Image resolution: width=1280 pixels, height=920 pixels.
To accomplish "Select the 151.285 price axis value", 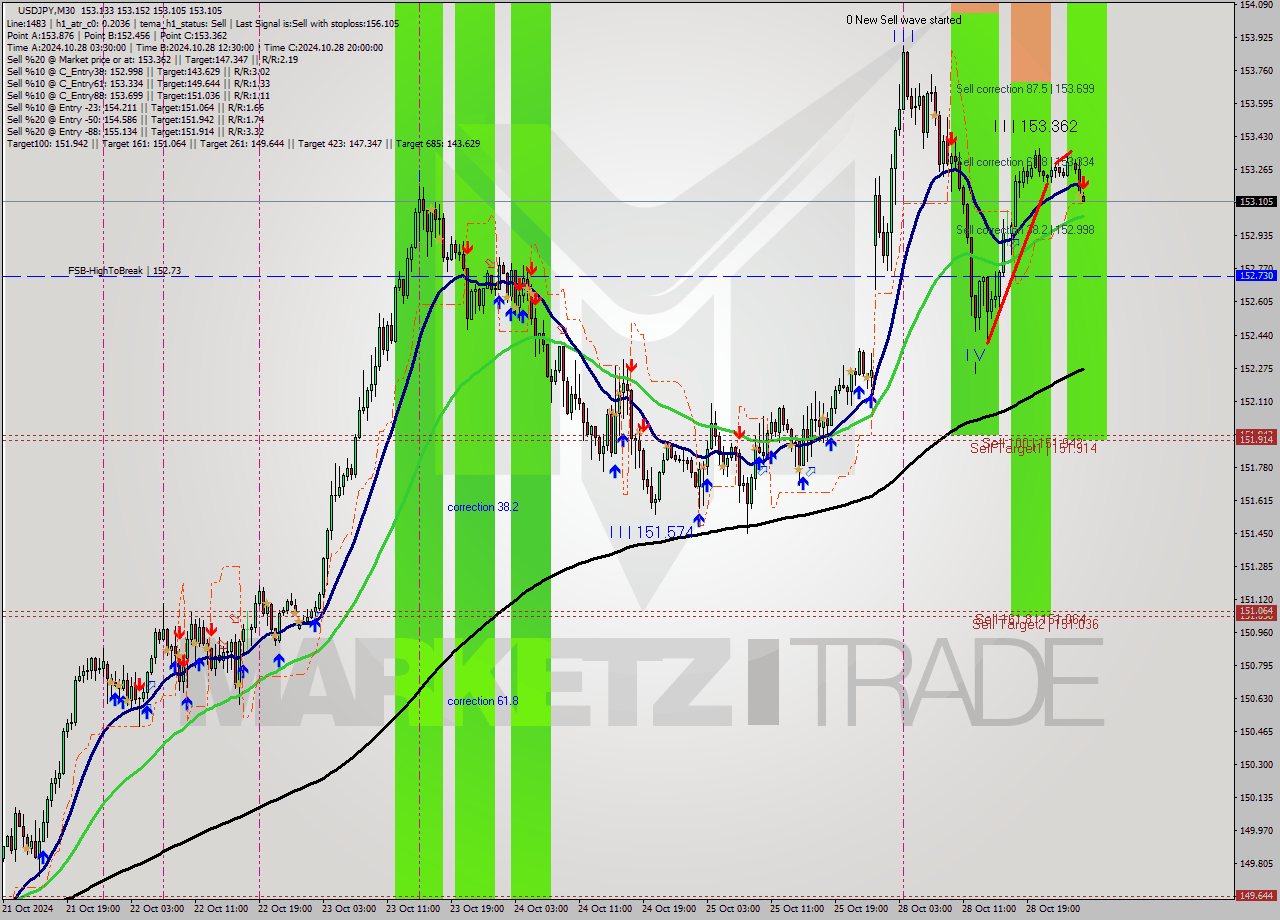I will [x=1256, y=566].
